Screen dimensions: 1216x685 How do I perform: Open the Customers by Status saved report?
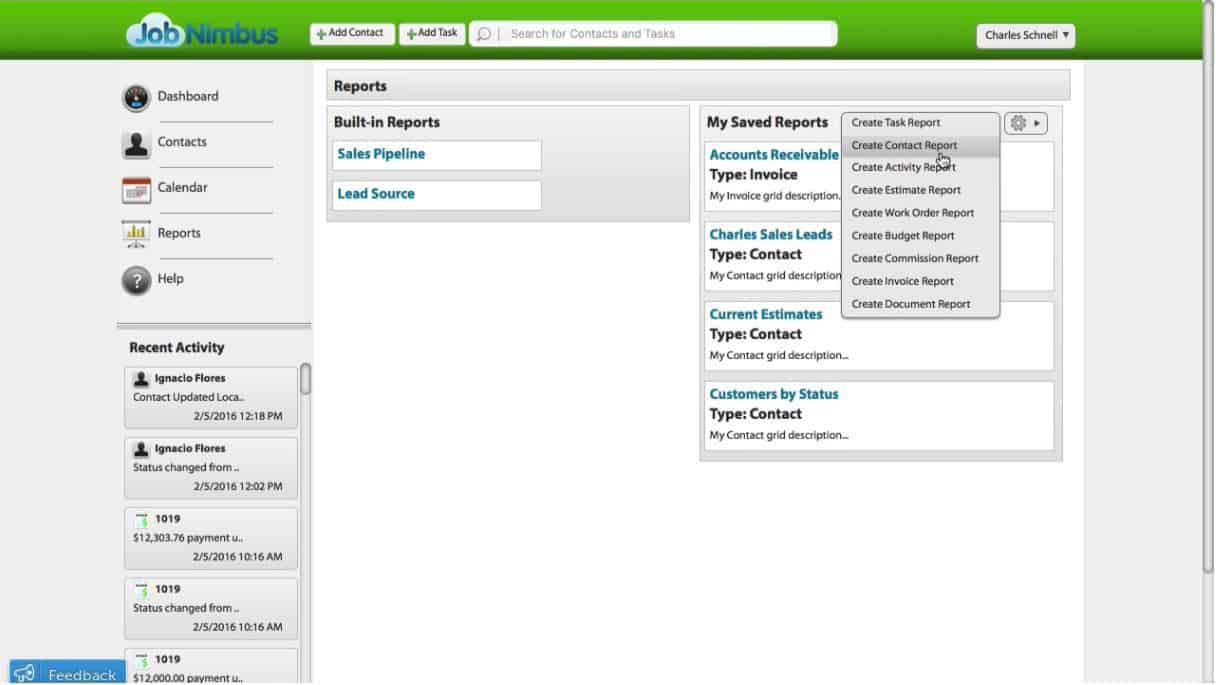pyautogui.click(x=773, y=394)
